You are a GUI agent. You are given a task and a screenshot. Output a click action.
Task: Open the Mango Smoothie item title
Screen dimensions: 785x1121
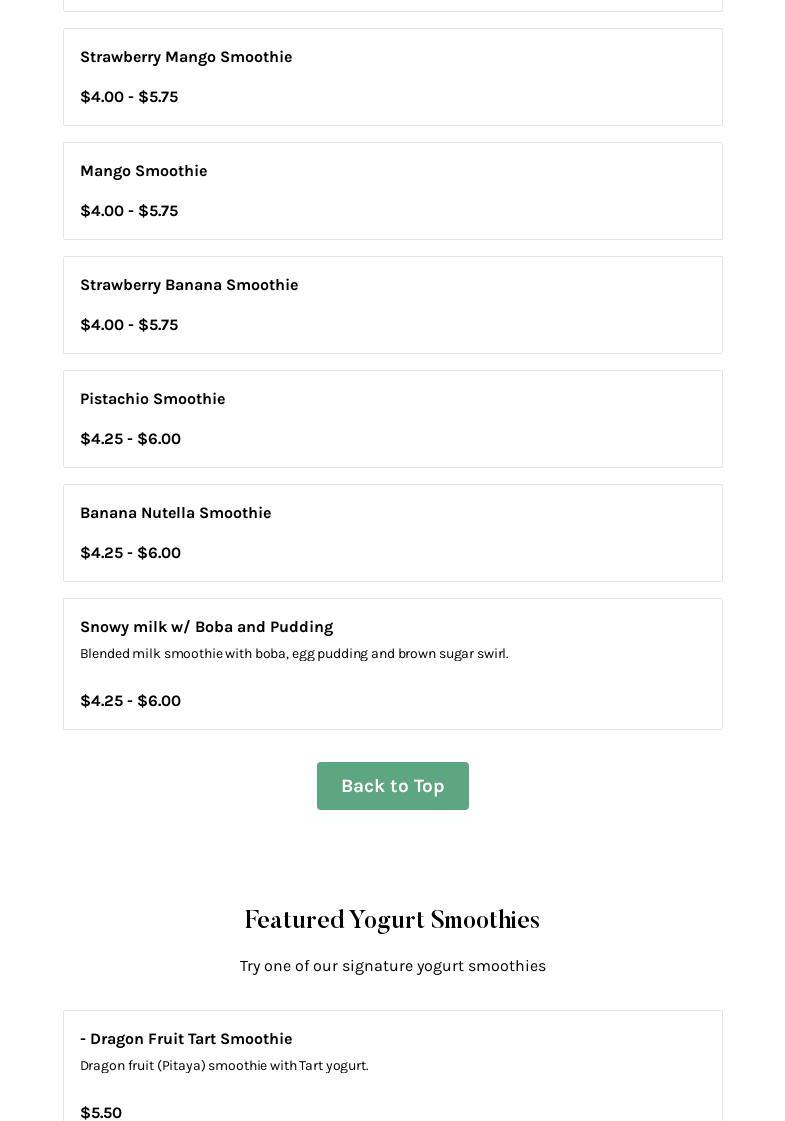[x=143, y=171]
